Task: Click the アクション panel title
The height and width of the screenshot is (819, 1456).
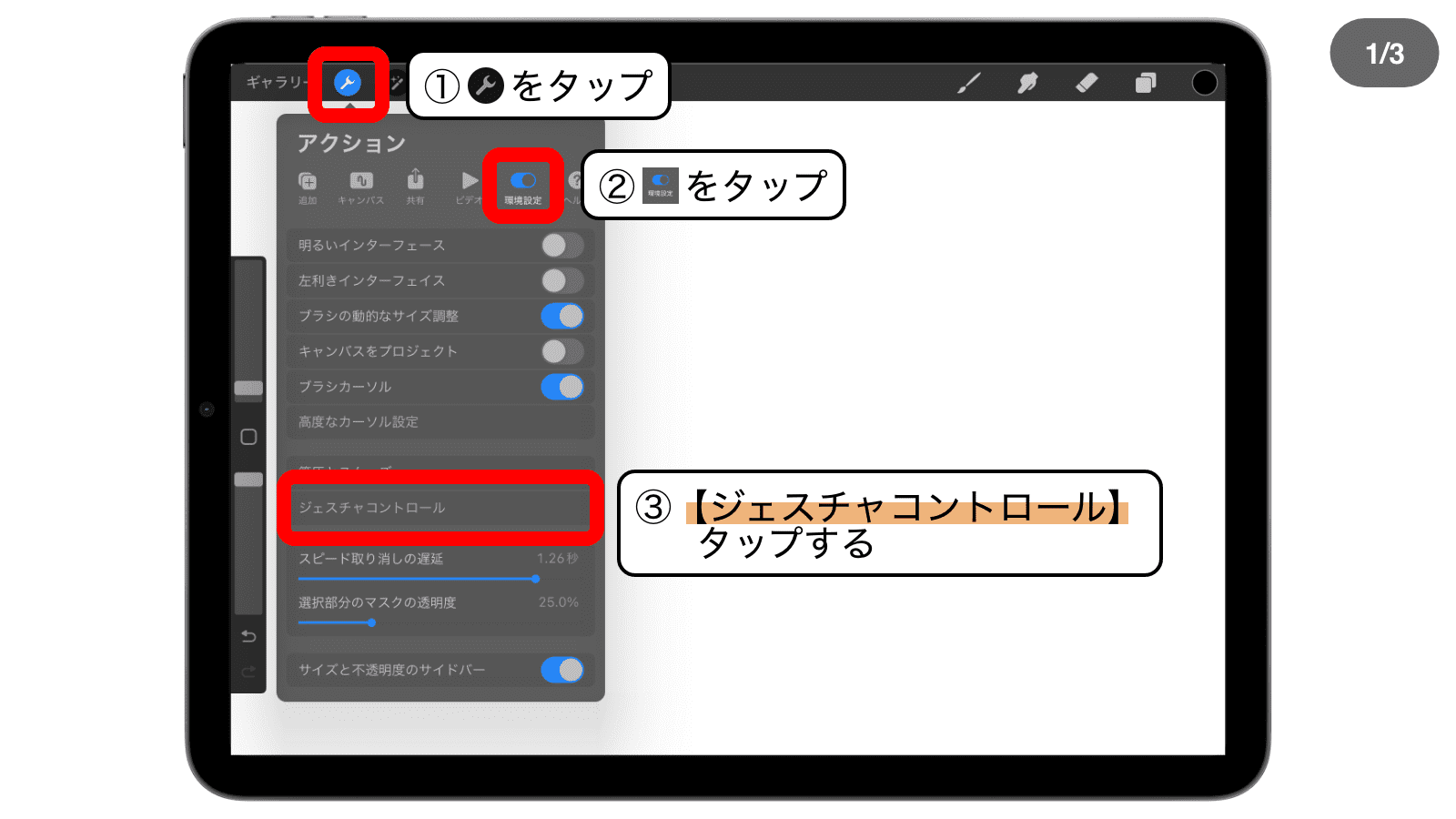Action: click(351, 143)
